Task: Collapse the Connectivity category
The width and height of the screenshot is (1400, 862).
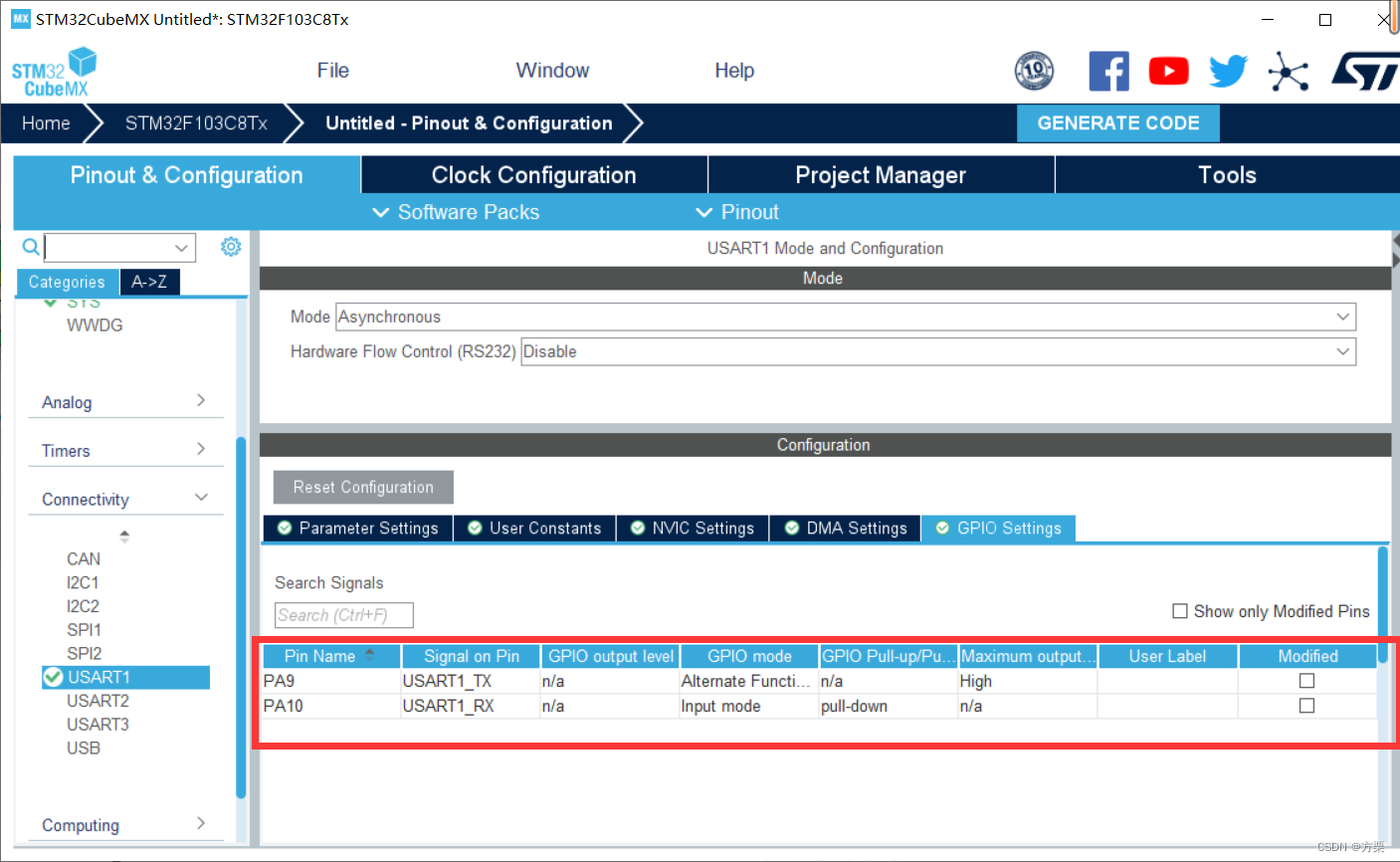Action: 124,500
